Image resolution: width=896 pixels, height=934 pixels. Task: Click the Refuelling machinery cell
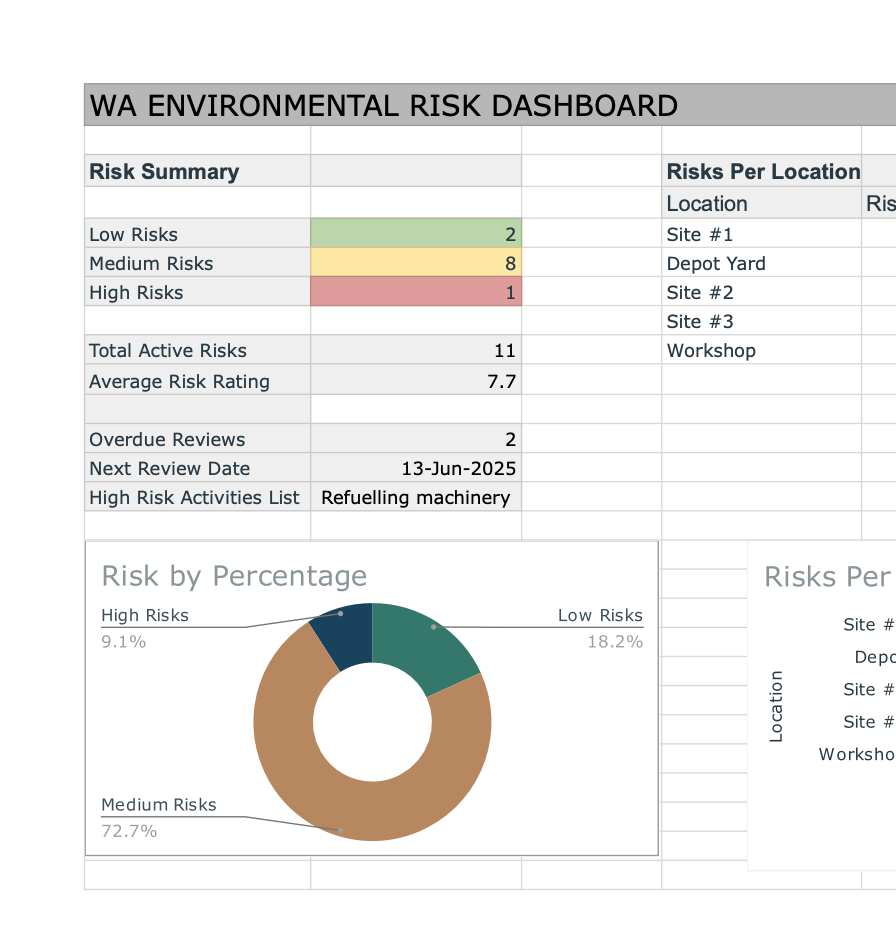(416, 498)
